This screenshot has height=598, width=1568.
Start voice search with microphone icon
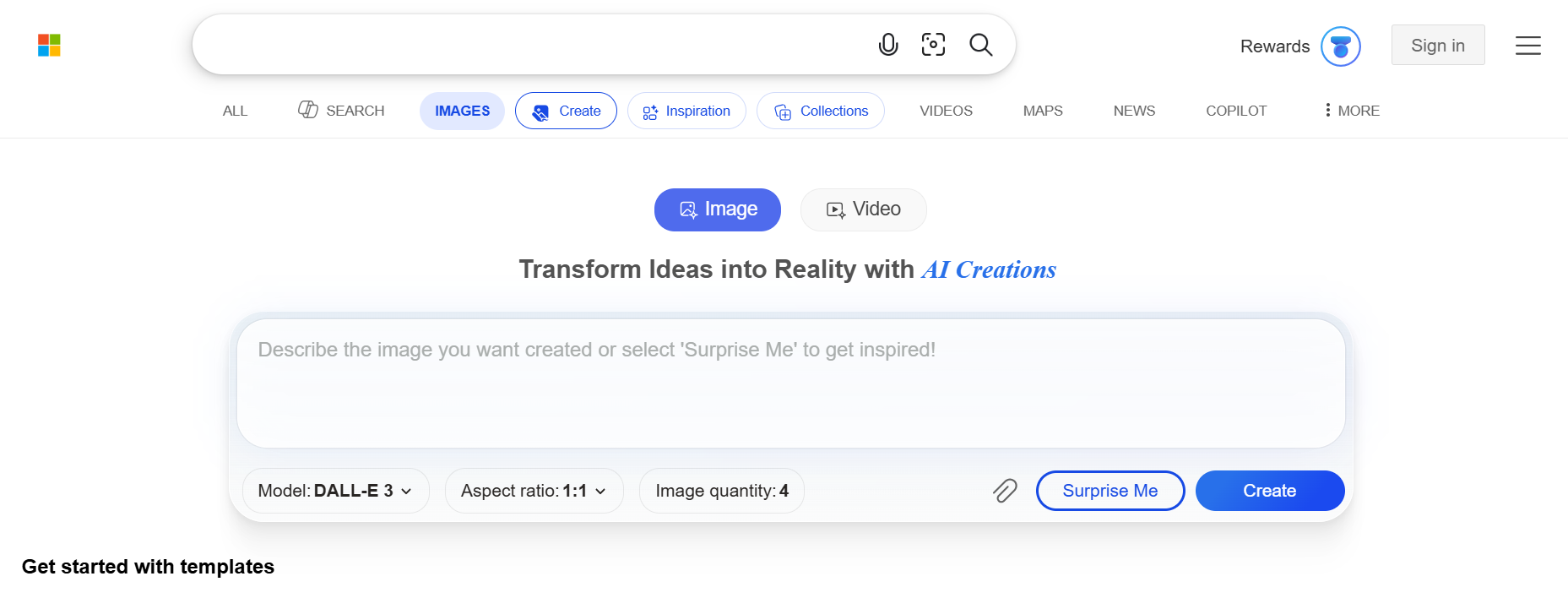(x=888, y=45)
